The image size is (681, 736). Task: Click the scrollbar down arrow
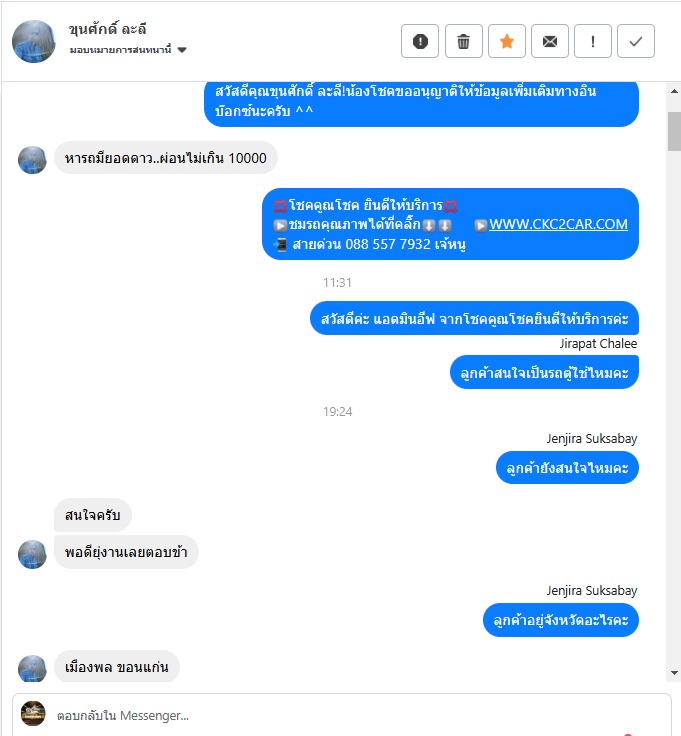pos(674,673)
